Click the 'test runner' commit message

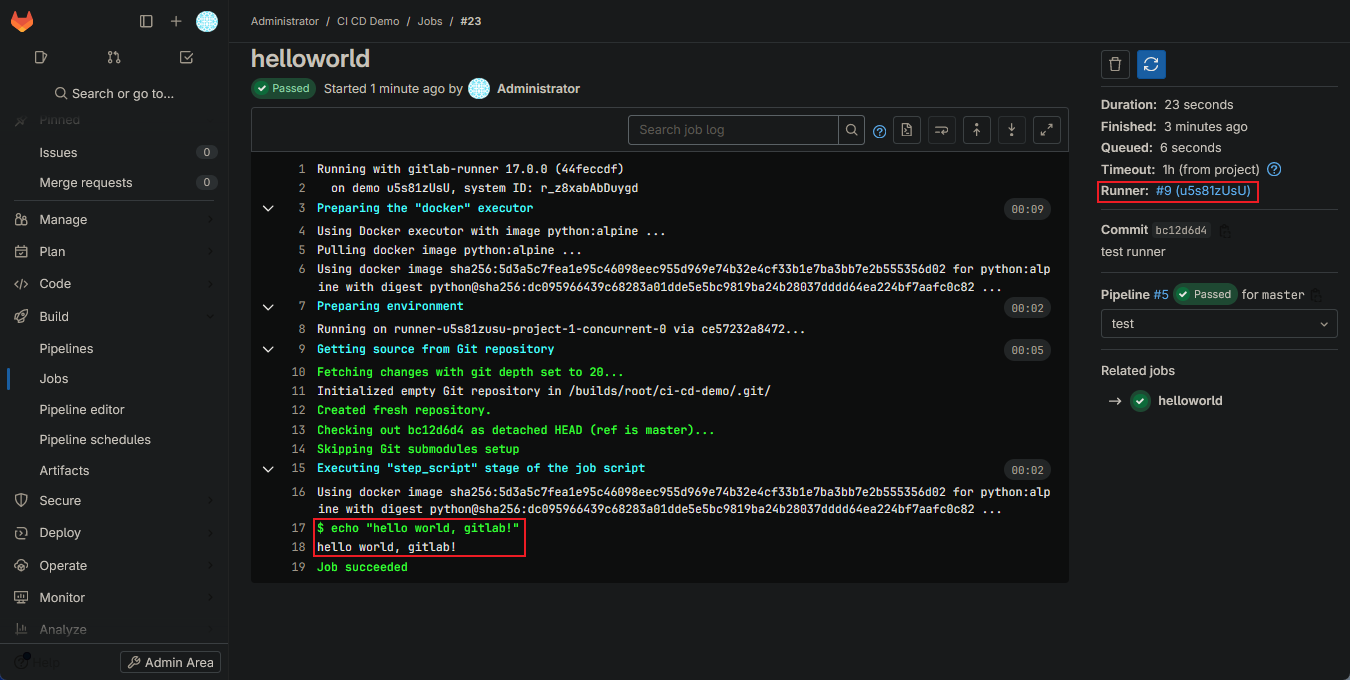[1133, 252]
